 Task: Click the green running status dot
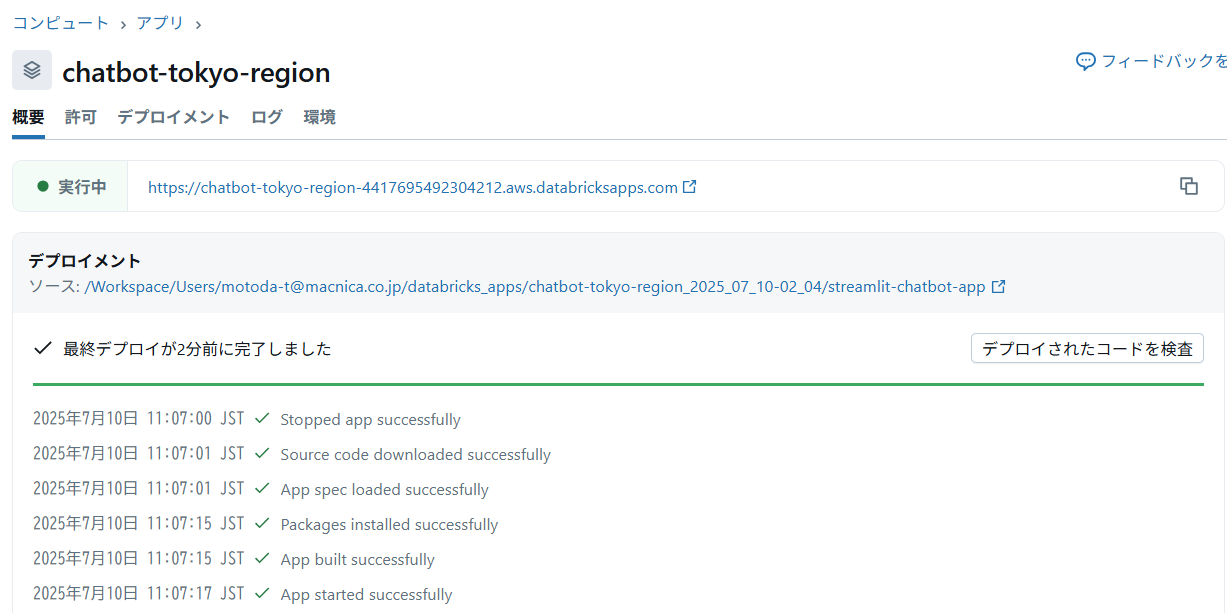42,186
